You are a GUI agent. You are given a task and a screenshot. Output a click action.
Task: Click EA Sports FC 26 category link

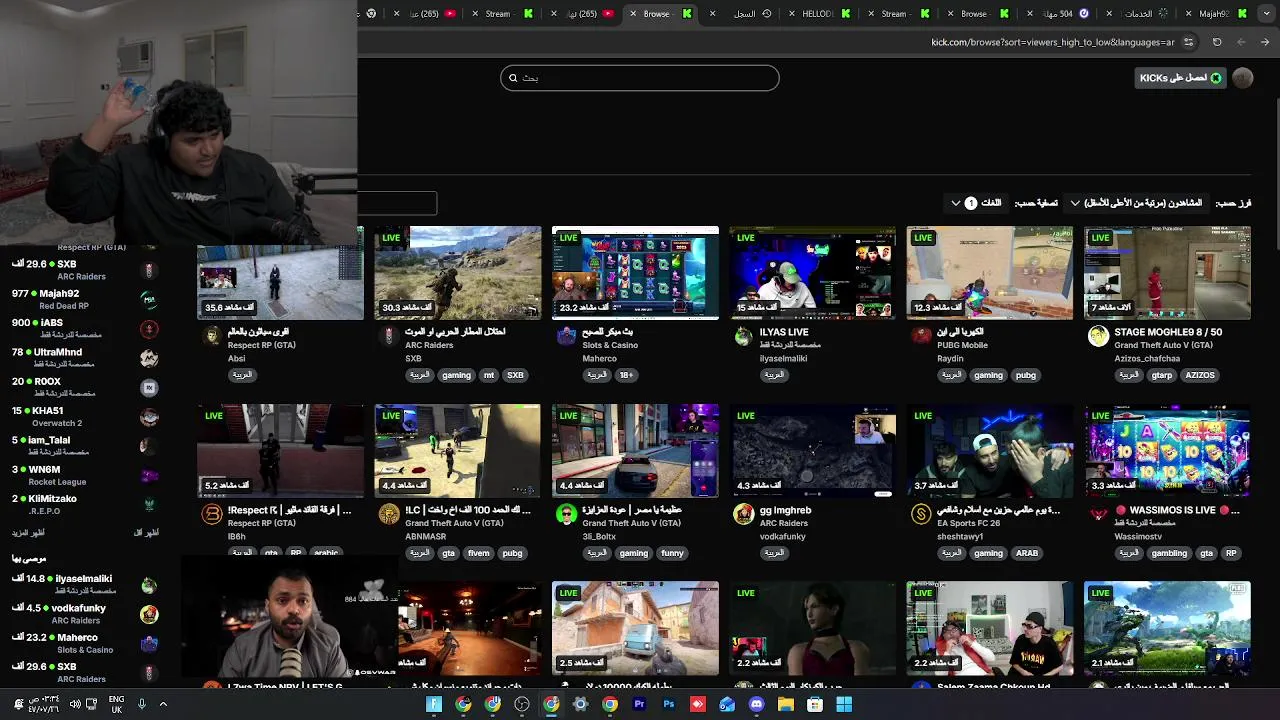(x=971, y=523)
